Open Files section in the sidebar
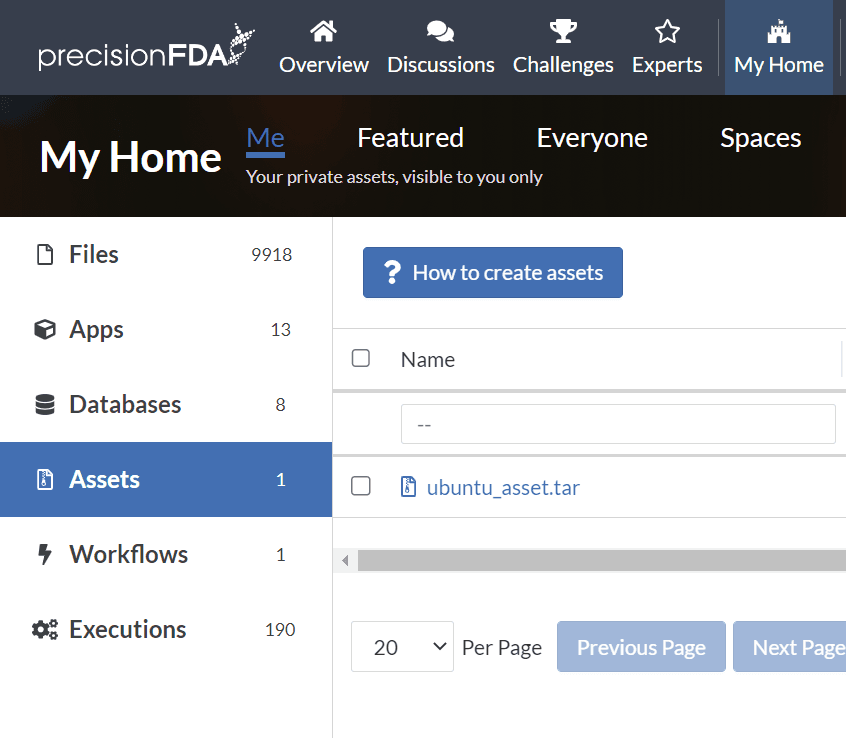The image size is (846, 738). coord(94,255)
